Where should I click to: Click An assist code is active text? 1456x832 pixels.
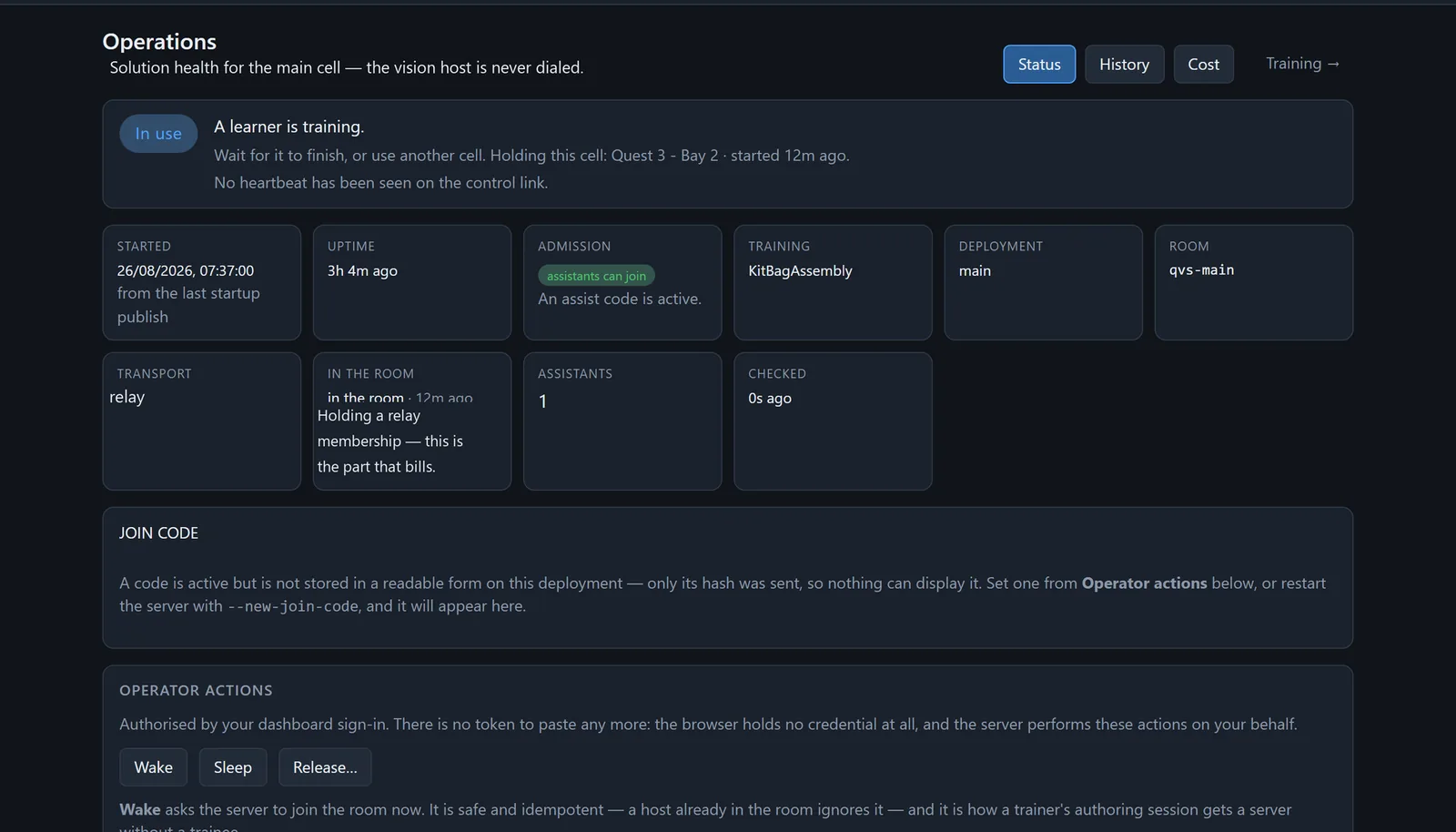click(620, 299)
